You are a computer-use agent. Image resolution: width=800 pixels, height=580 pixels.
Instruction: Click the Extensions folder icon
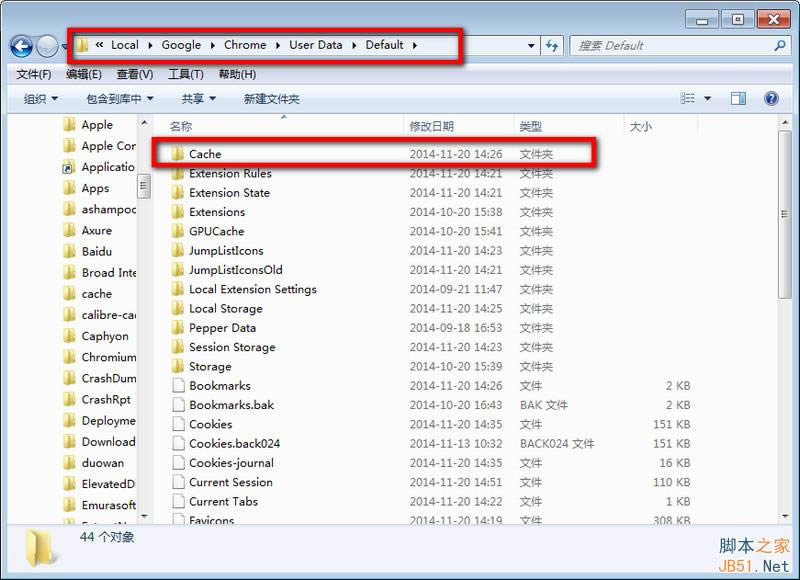click(177, 212)
